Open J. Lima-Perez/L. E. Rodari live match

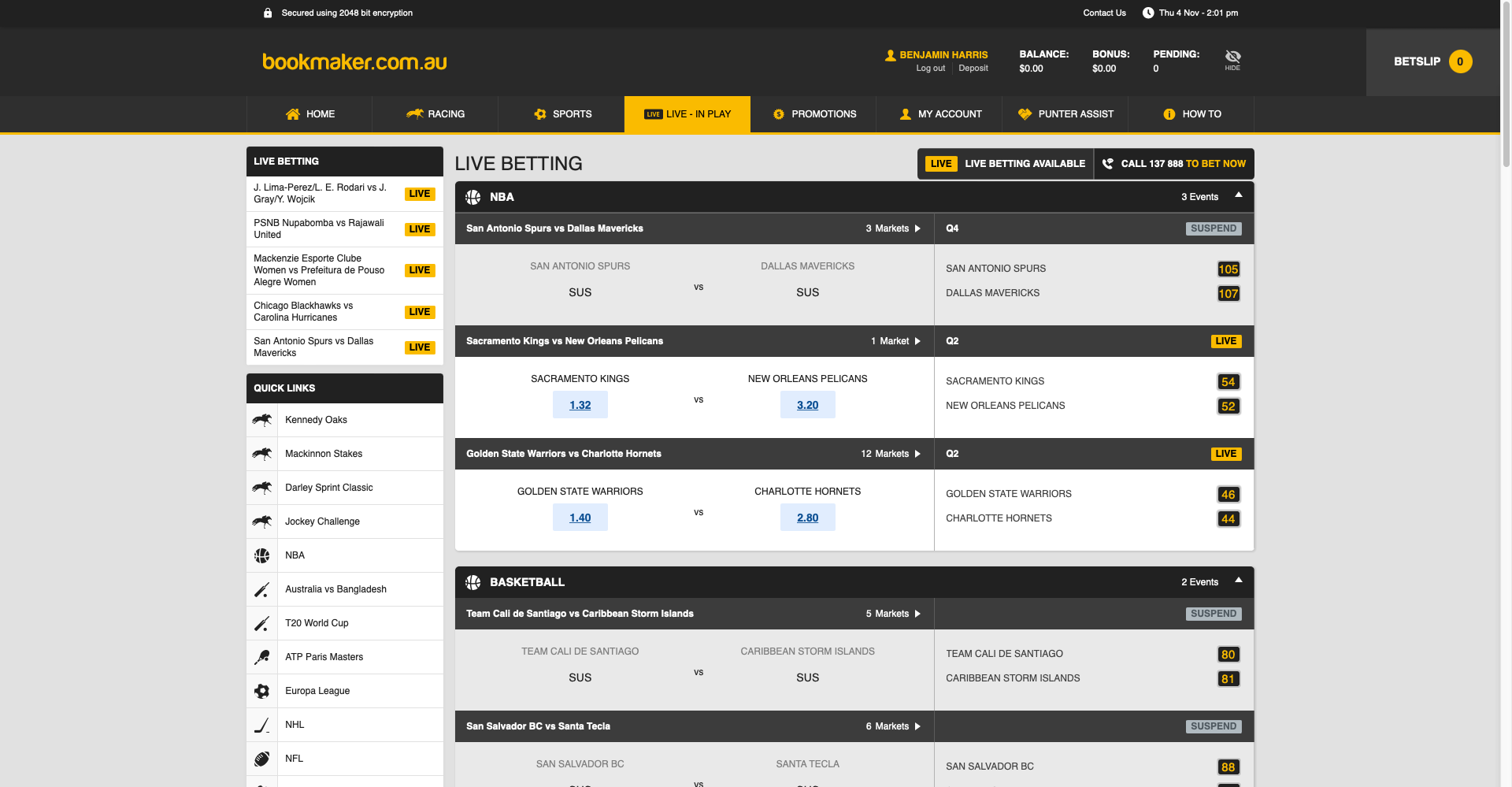tap(345, 194)
